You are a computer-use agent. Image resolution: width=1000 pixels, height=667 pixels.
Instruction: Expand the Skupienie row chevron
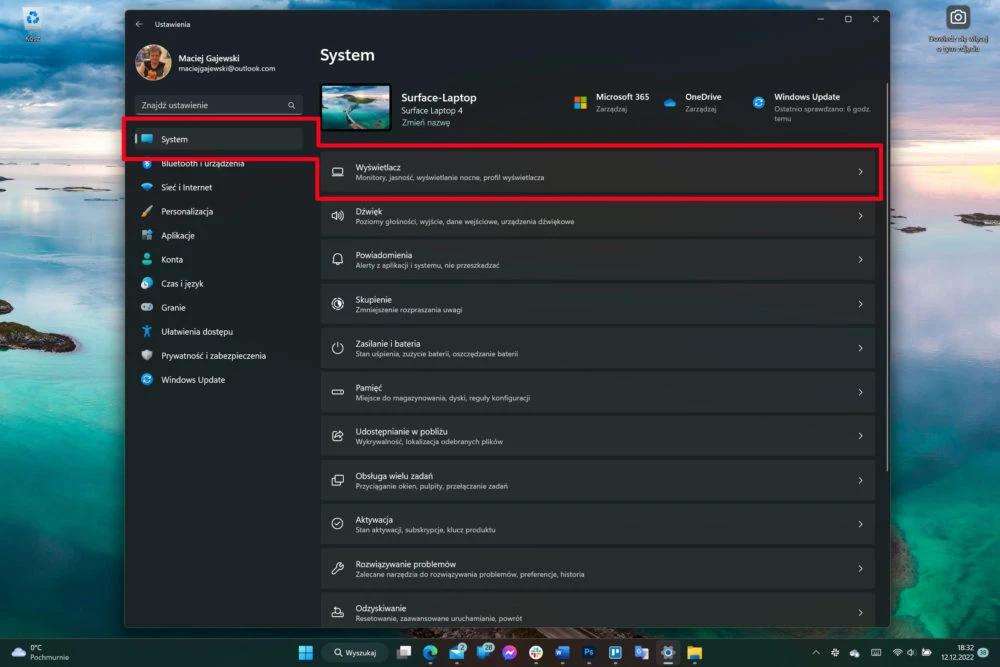click(x=860, y=304)
